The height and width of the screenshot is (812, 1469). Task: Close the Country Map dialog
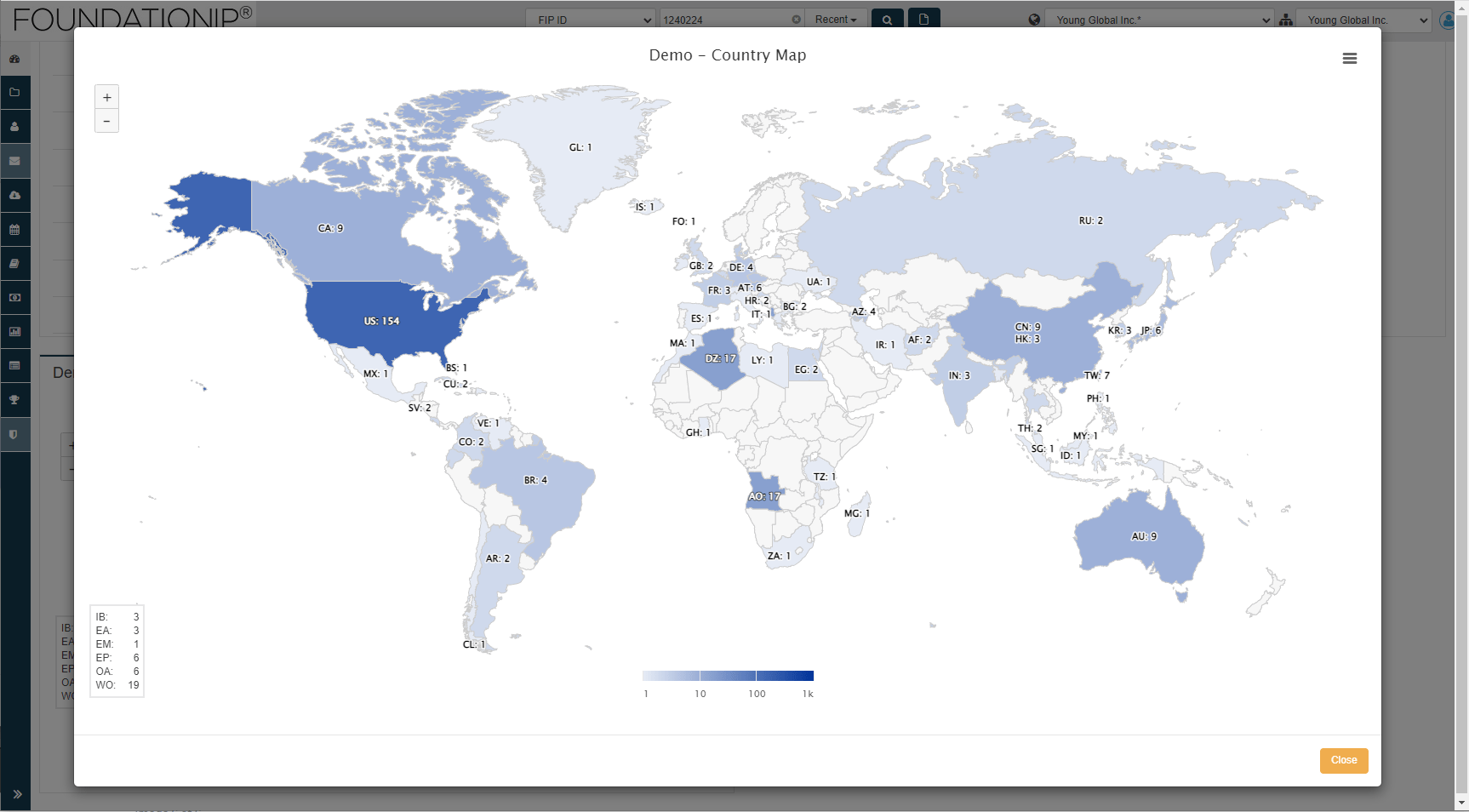[x=1344, y=760]
